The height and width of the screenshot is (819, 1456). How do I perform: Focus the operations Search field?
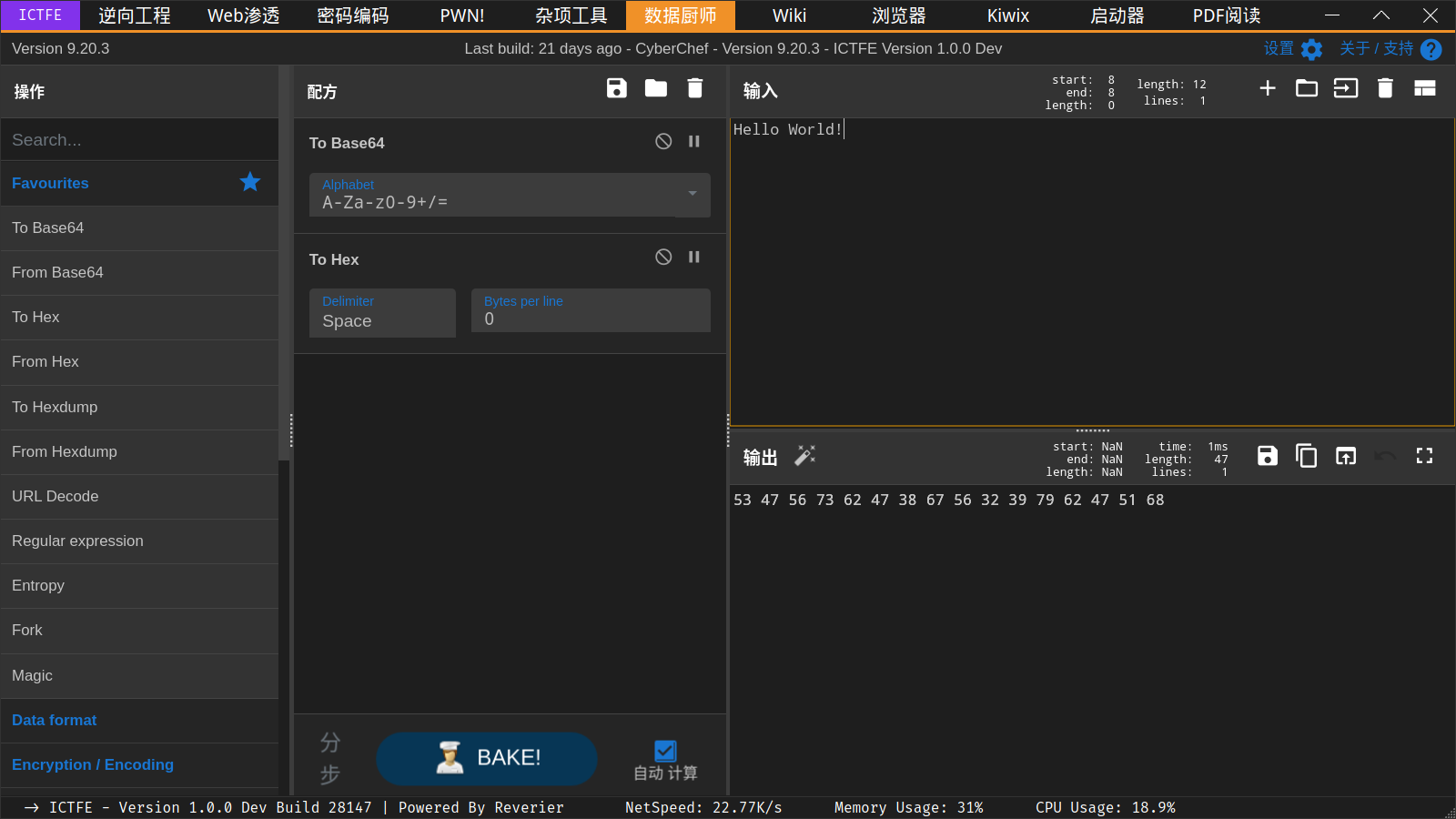tap(139, 139)
